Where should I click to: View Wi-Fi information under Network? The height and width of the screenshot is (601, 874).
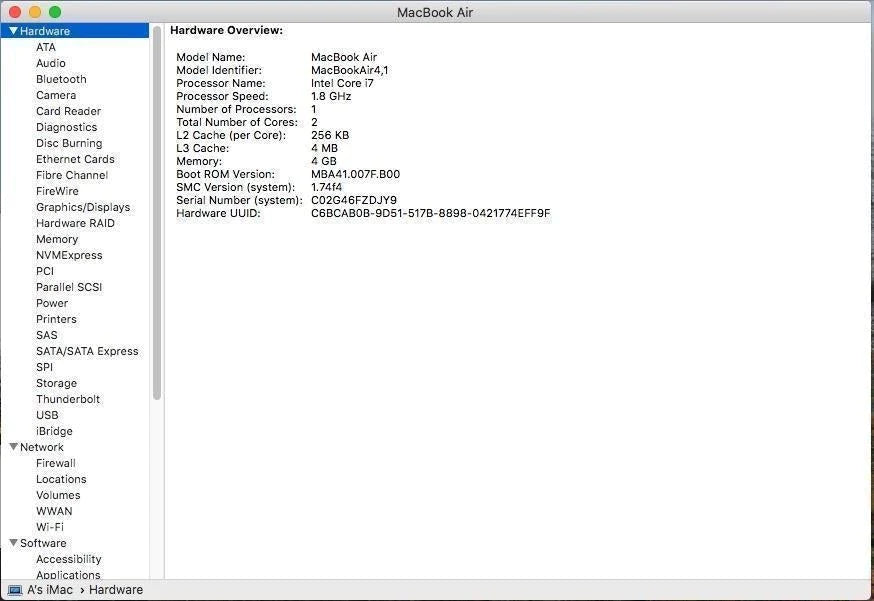coord(52,527)
